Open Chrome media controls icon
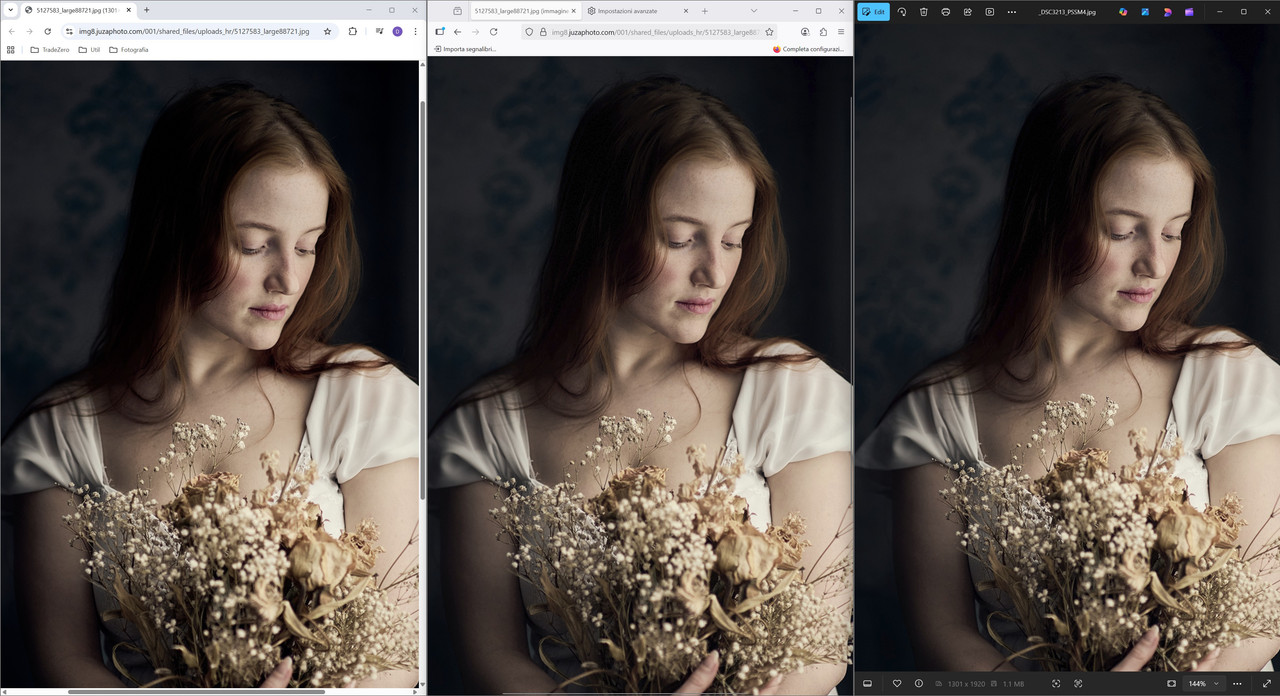1280x696 pixels. [x=380, y=31]
